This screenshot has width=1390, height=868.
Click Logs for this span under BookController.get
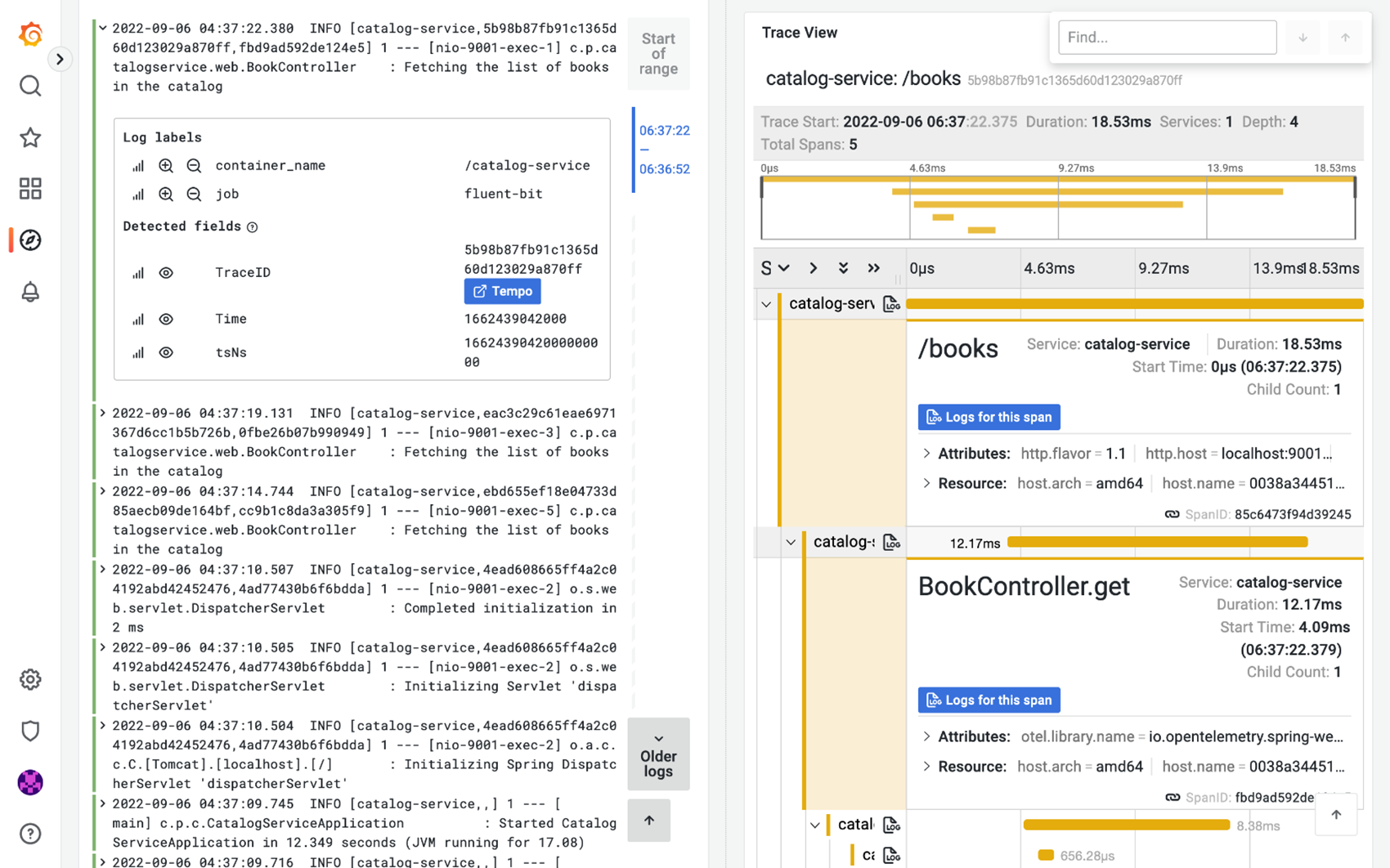point(989,700)
